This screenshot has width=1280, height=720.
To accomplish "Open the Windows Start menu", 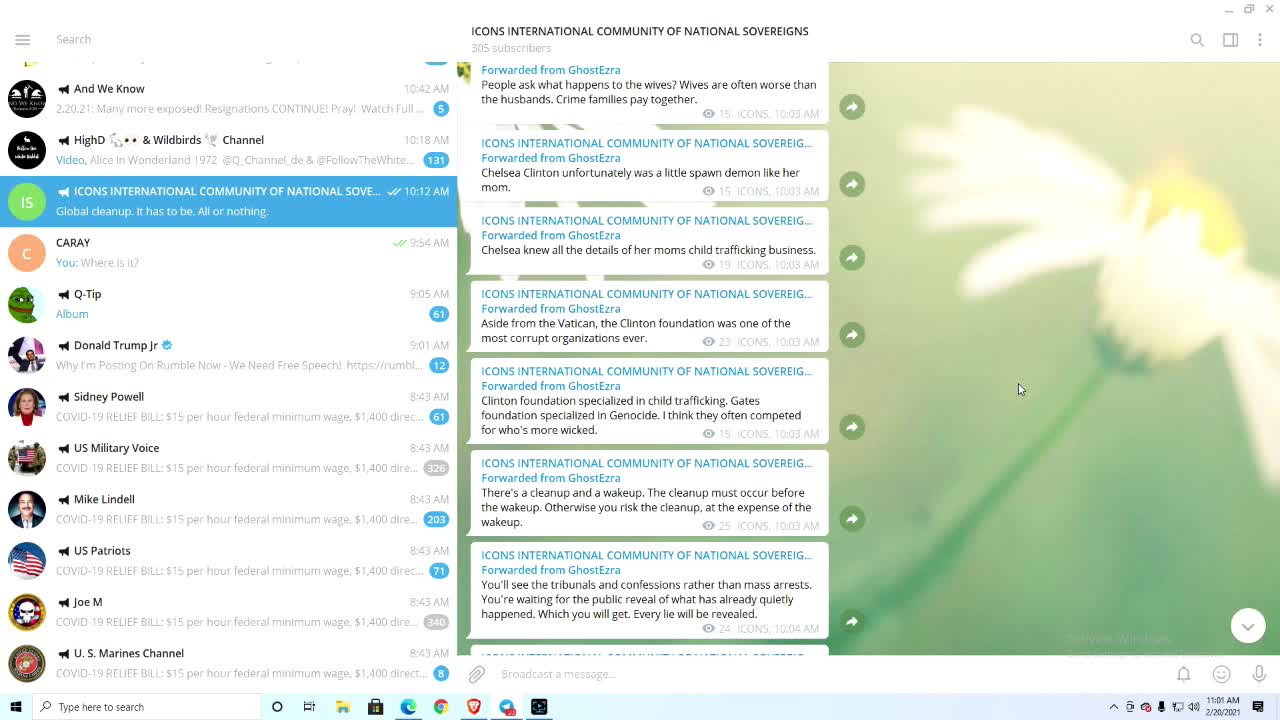I will pyautogui.click(x=15, y=707).
